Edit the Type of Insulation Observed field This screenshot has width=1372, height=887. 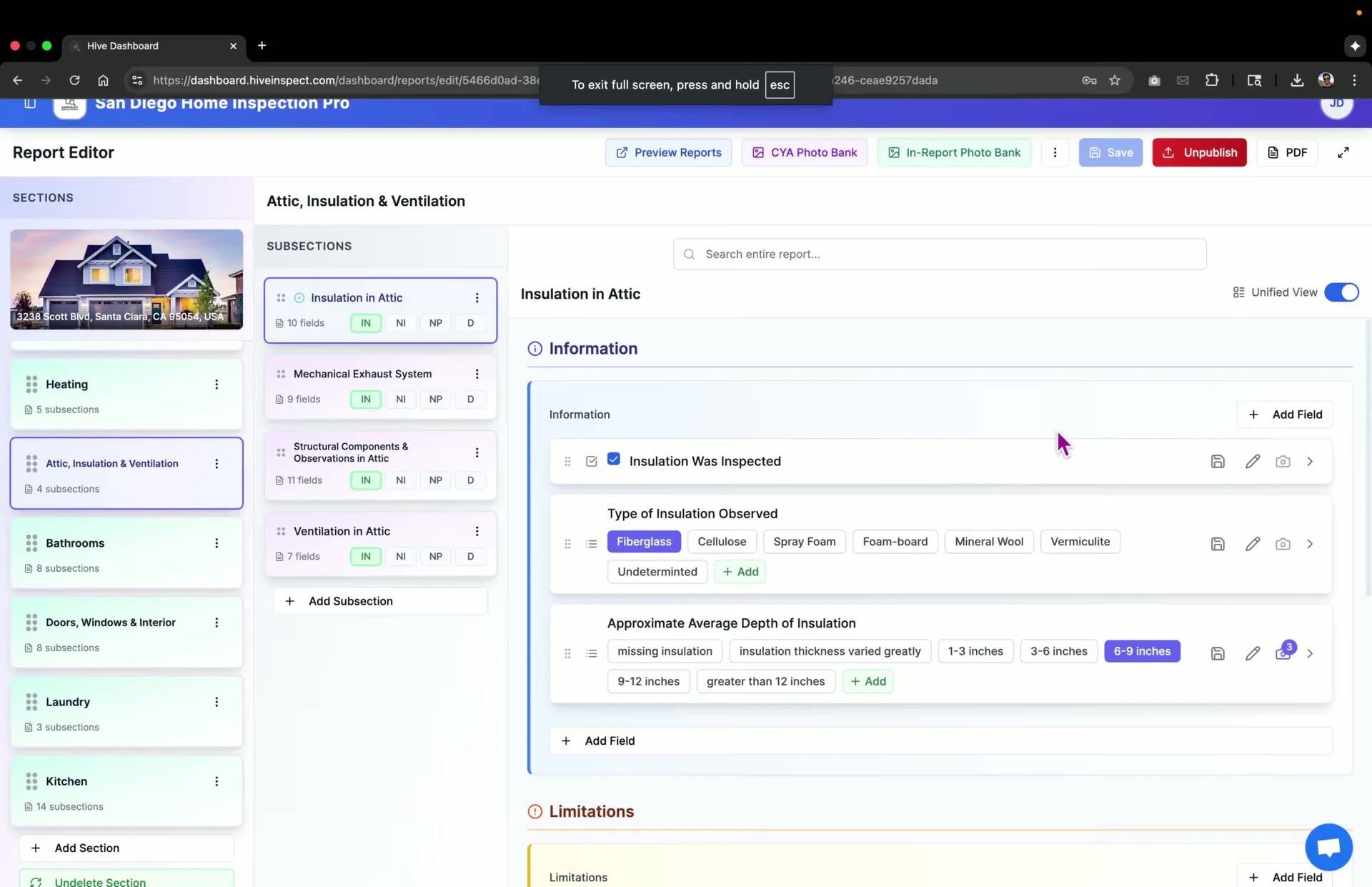point(1252,544)
